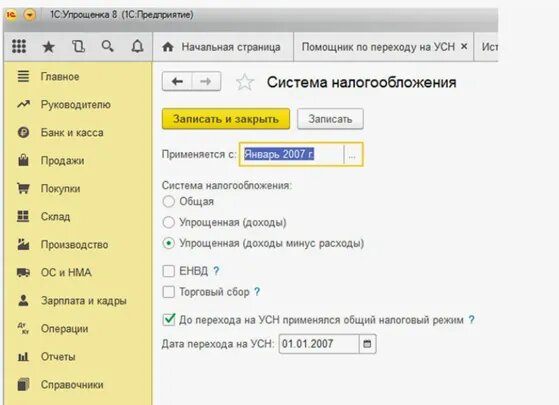Click the Справочники books icon

(x=23, y=384)
